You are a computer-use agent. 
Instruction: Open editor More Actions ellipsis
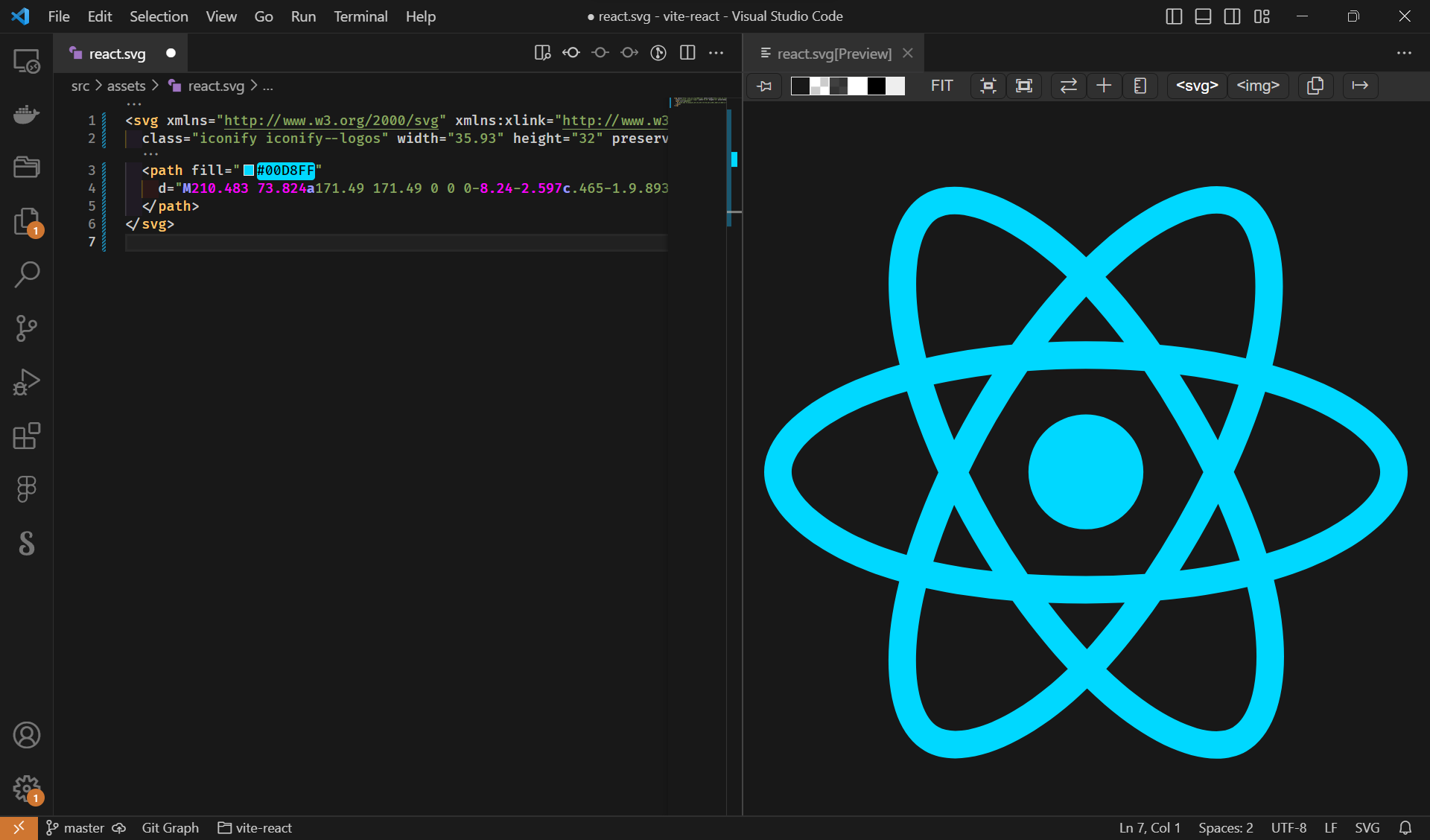click(x=716, y=53)
